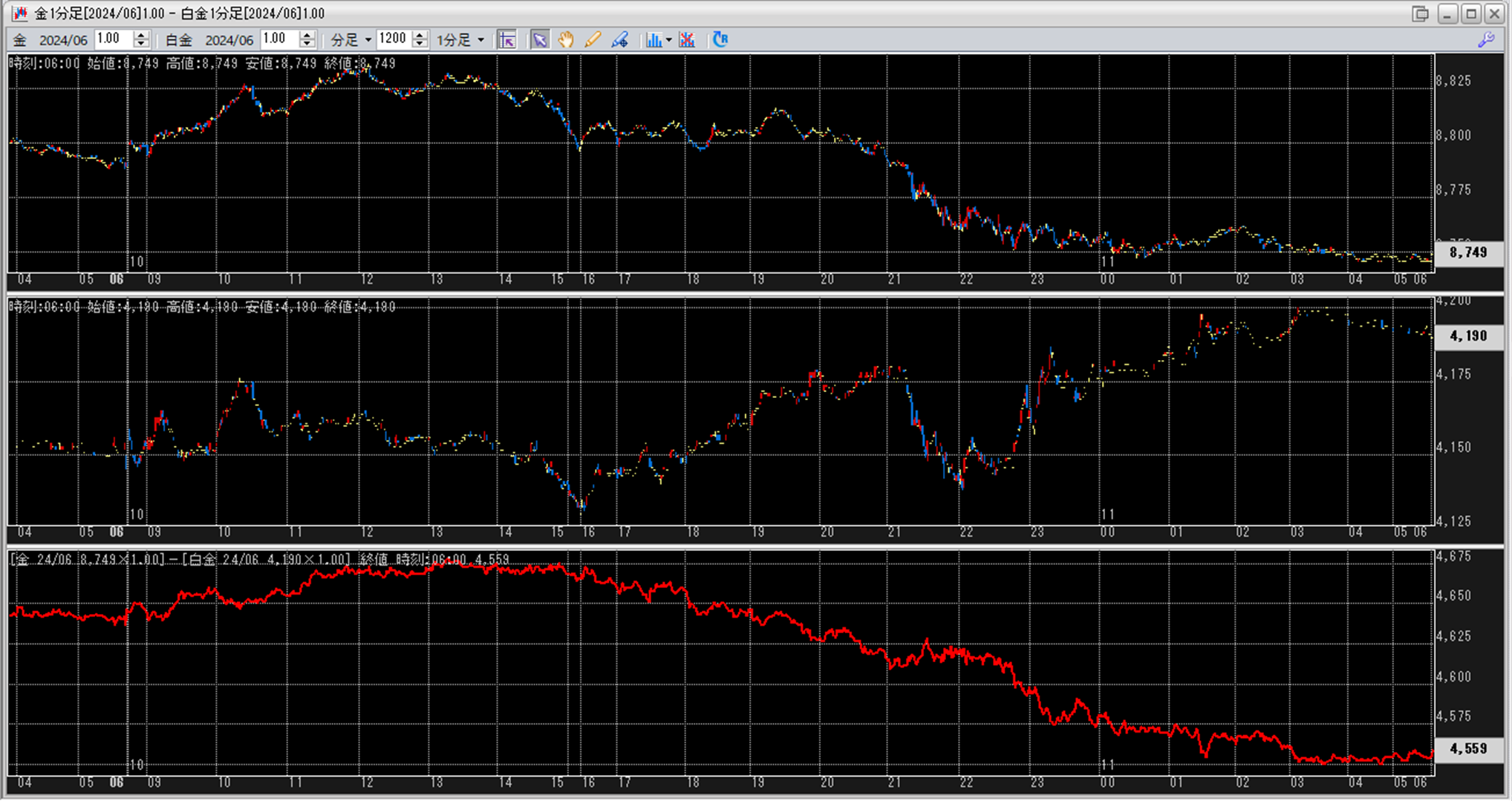The height and width of the screenshot is (801, 1512).
Task: Open settings with the wrench icon
Action: [x=1486, y=39]
